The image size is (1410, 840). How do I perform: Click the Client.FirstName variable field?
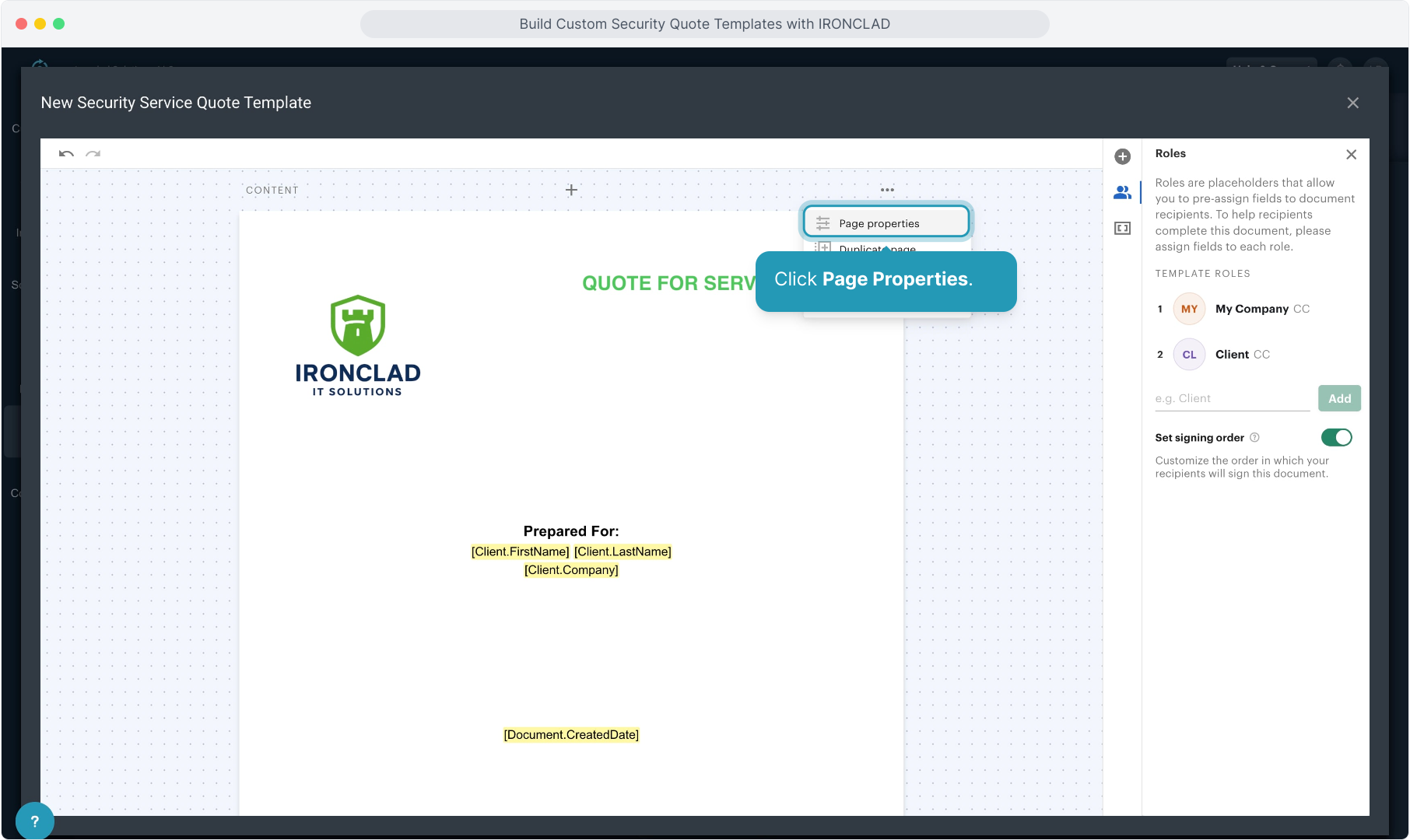click(520, 551)
